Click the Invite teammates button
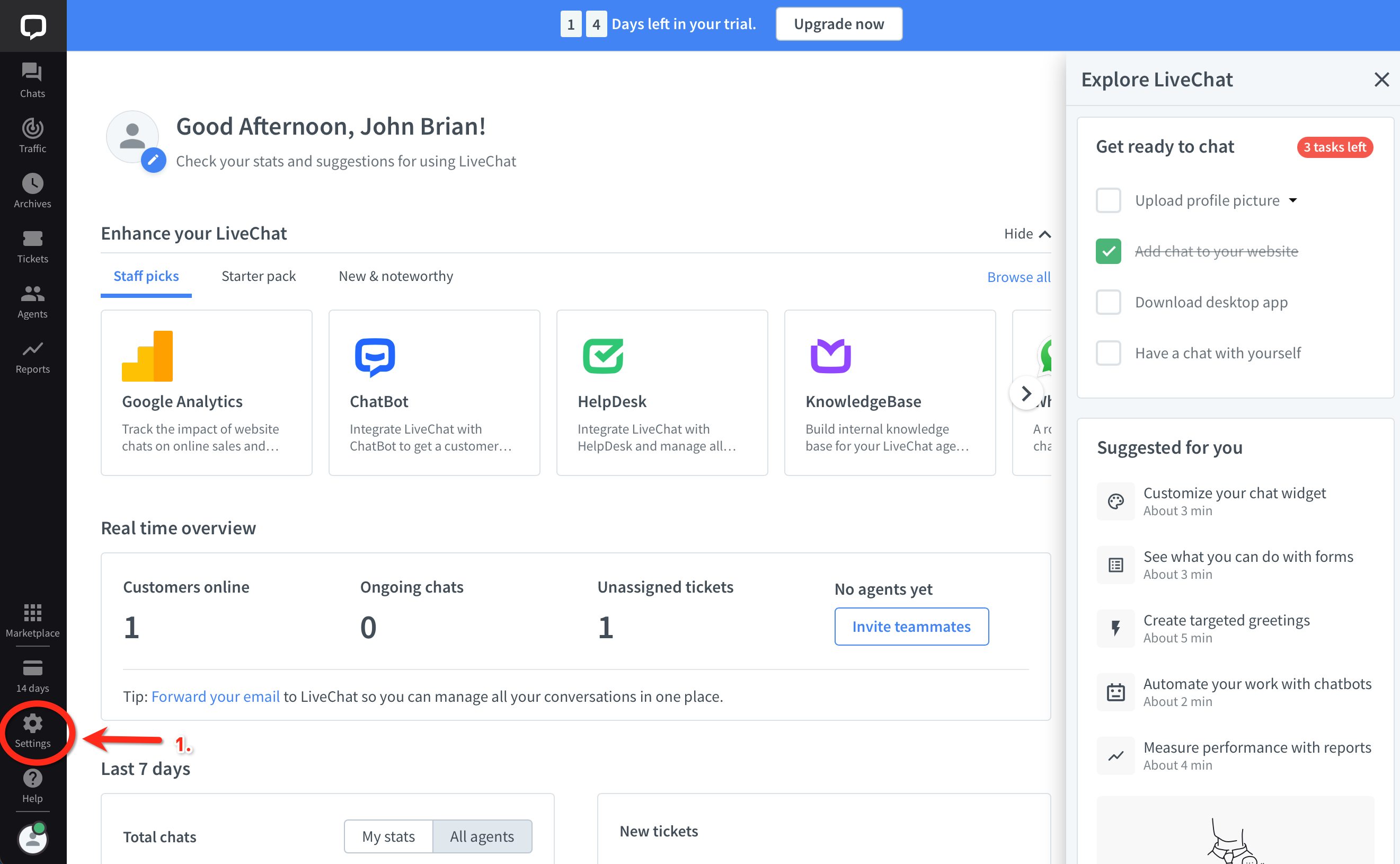Screen dimensions: 1400x864 coord(911,627)
